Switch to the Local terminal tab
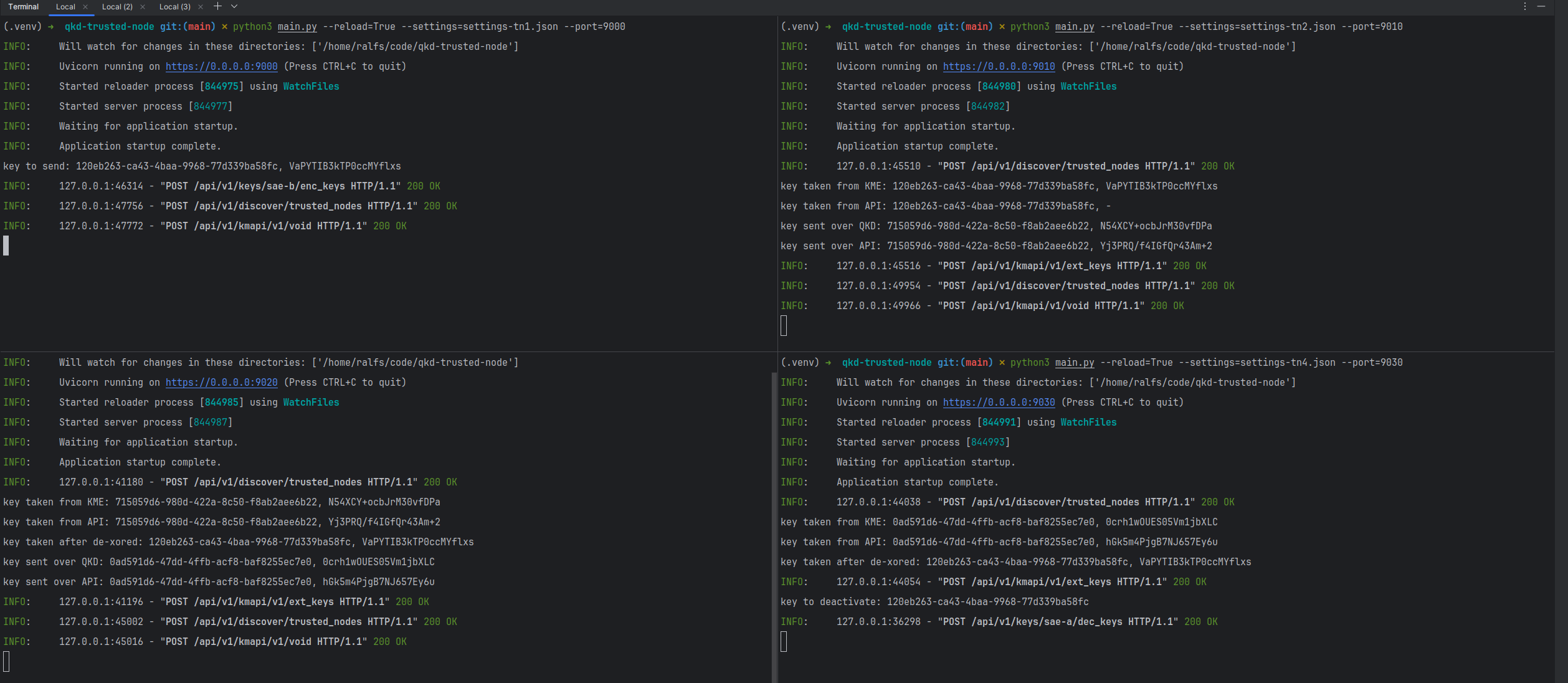 click(65, 7)
